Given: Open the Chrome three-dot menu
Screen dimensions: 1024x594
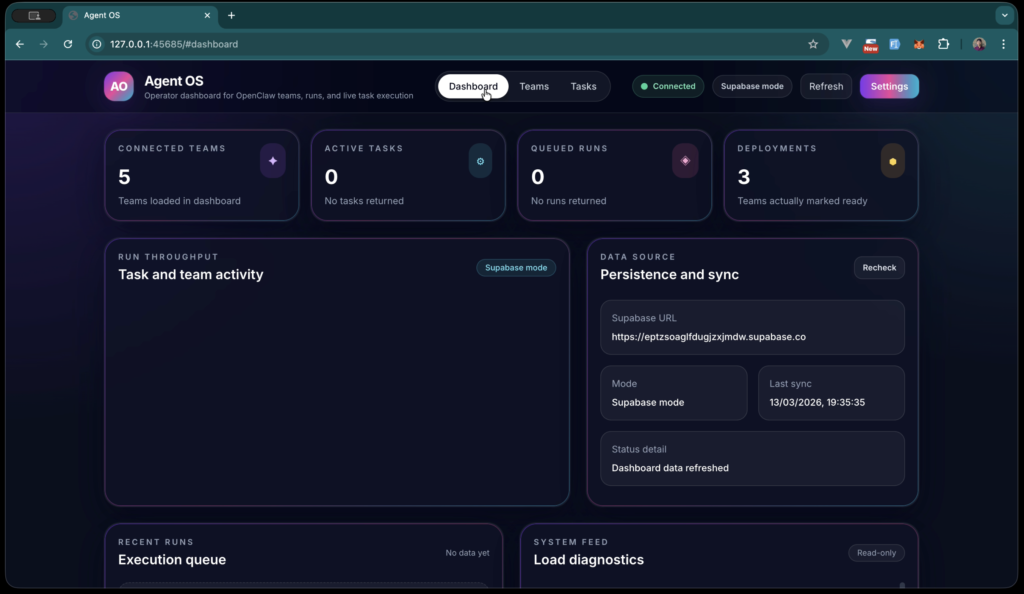Looking at the screenshot, I should (1003, 44).
